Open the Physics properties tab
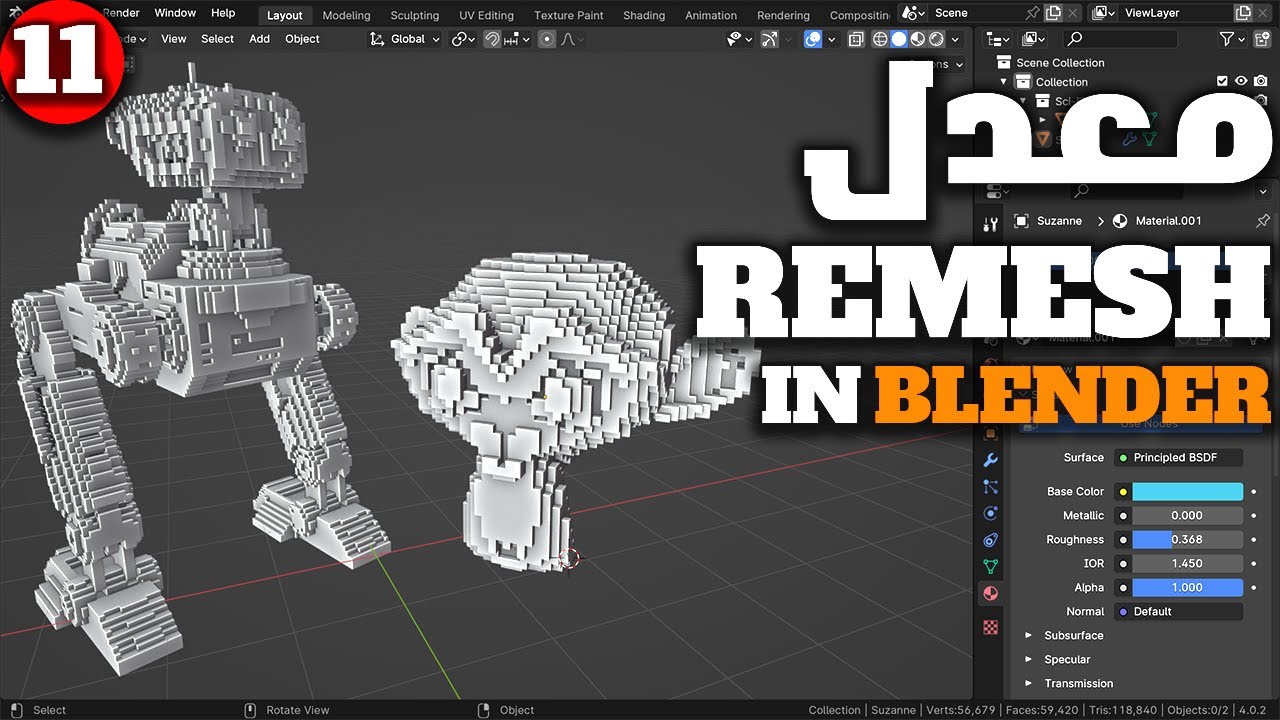This screenshot has height=720, width=1280. (x=991, y=513)
